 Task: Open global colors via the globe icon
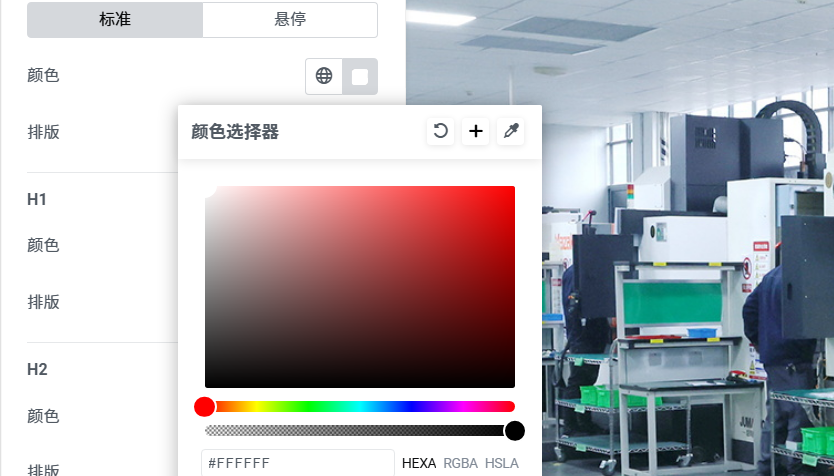point(324,76)
